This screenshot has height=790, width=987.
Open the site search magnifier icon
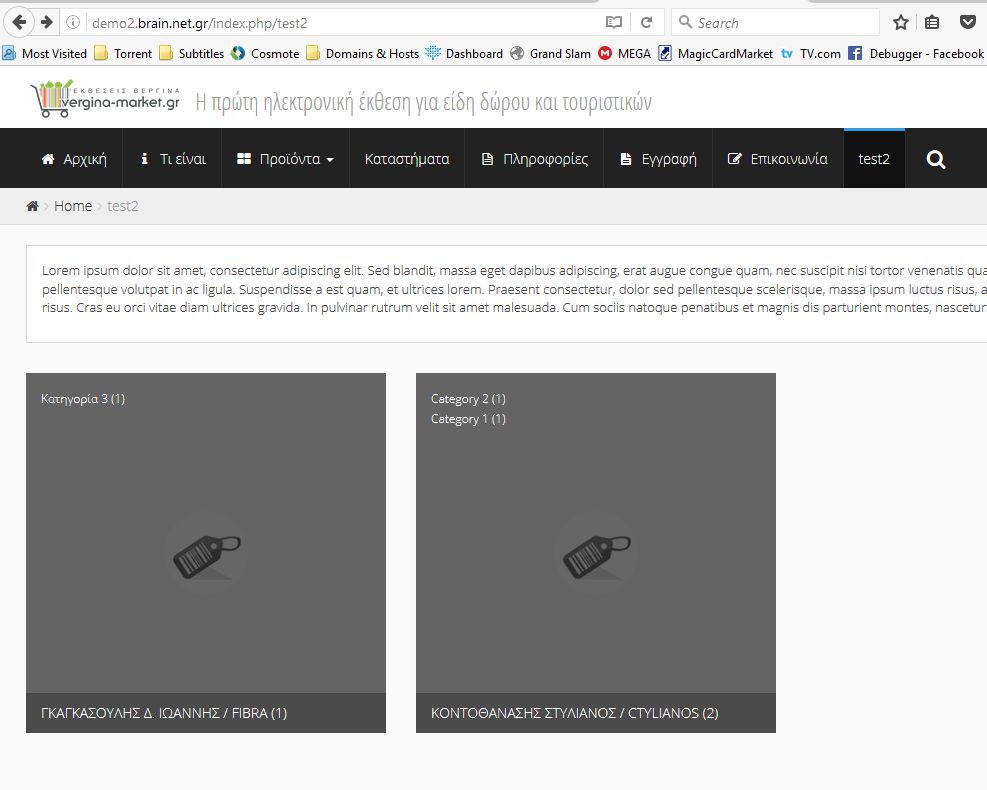[936, 159]
